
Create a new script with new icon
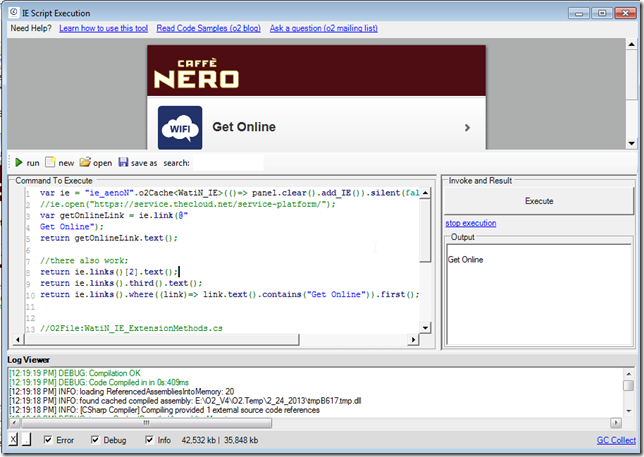tap(50, 162)
